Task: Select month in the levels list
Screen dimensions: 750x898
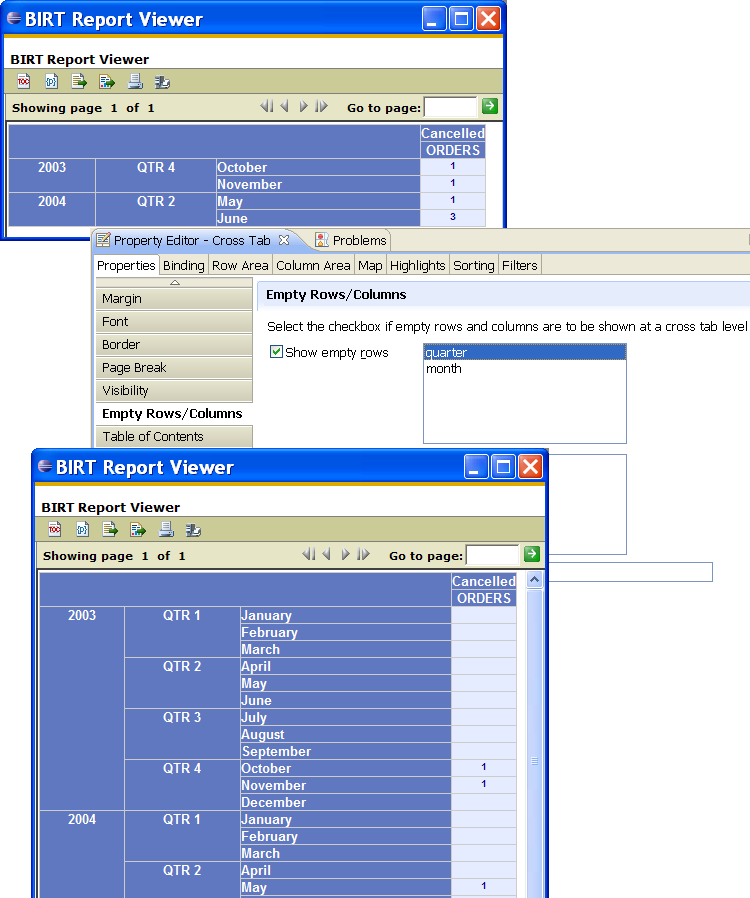Action: point(524,369)
